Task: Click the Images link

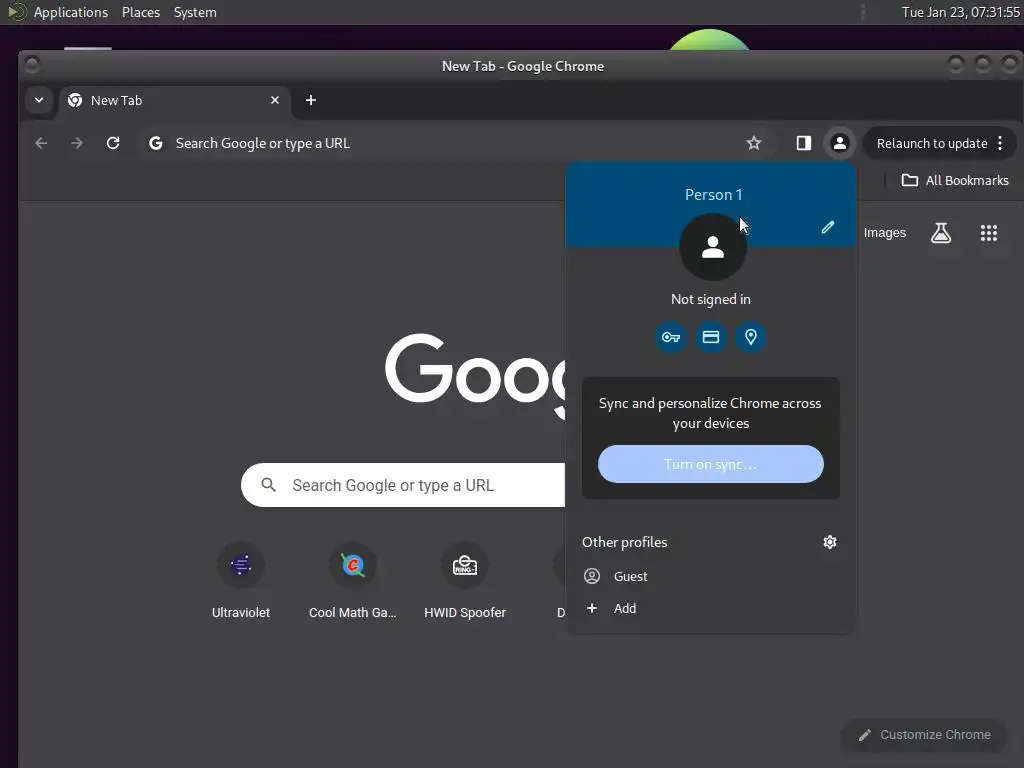Action: tap(884, 233)
